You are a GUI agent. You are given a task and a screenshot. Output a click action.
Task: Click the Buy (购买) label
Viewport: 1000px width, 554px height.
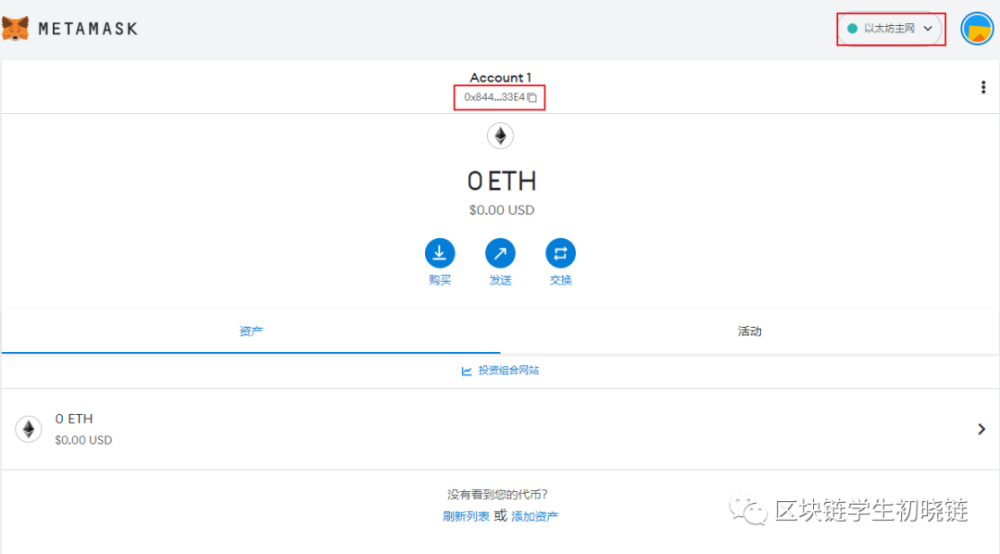tap(439, 280)
